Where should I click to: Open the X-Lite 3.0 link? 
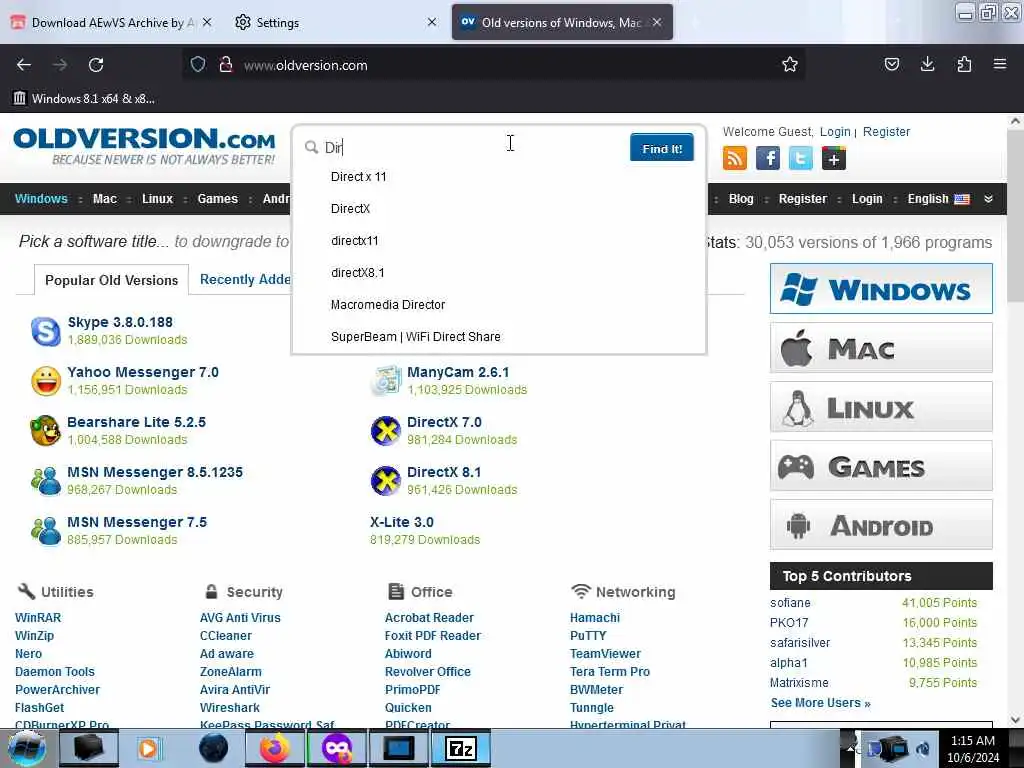point(402,522)
